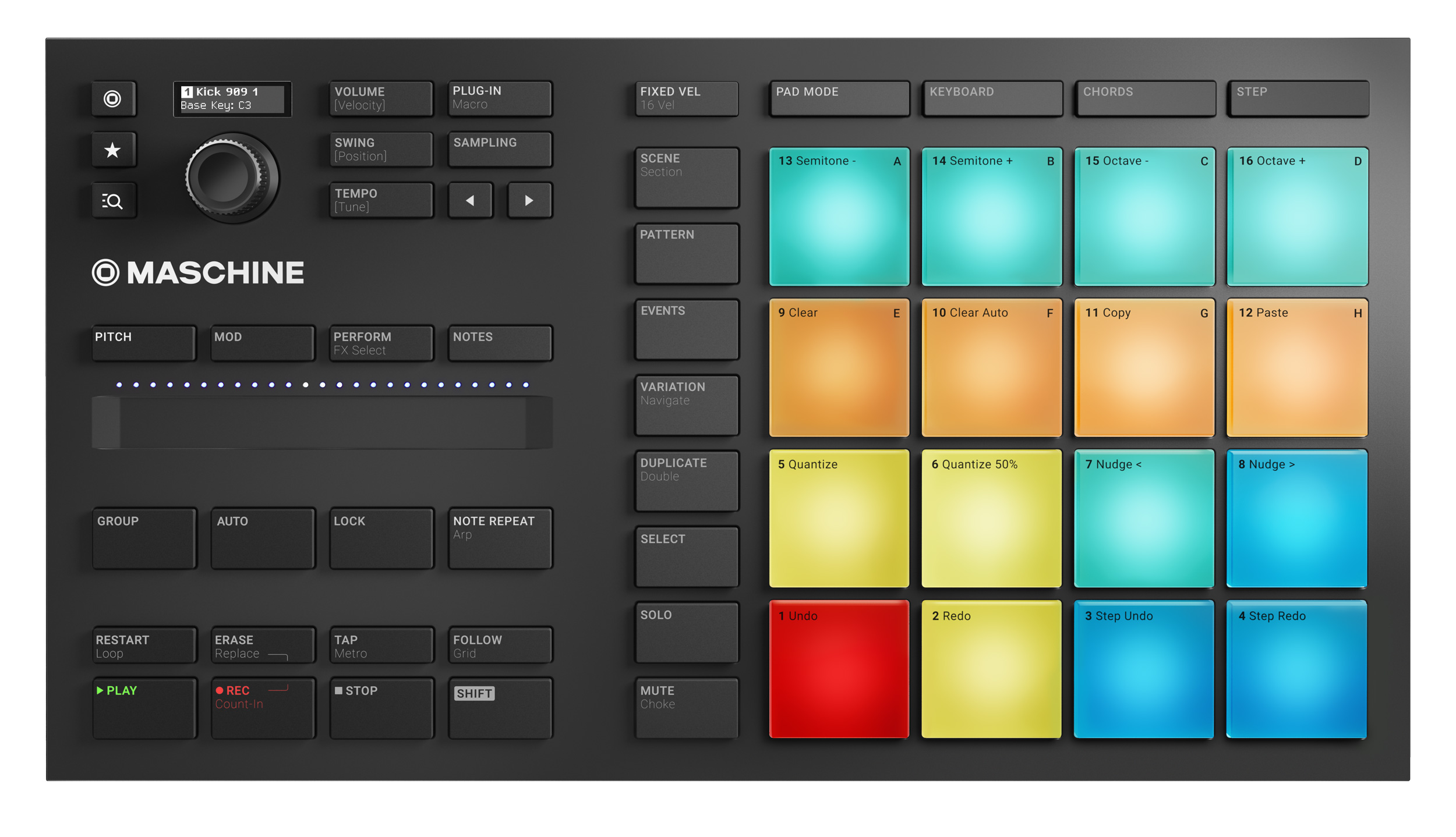Click the left page arrow button
1456x837 pixels.
[470, 200]
